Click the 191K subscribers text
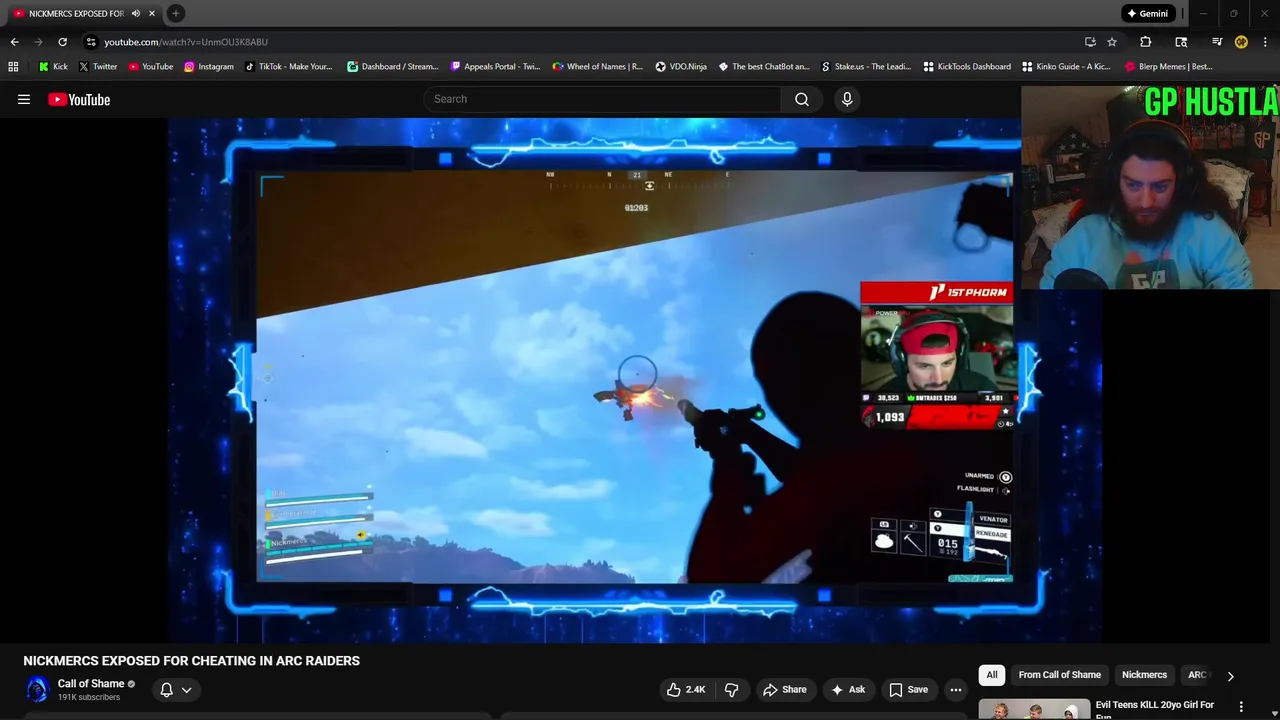This screenshot has height=720, width=1280. click(x=89, y=697)
